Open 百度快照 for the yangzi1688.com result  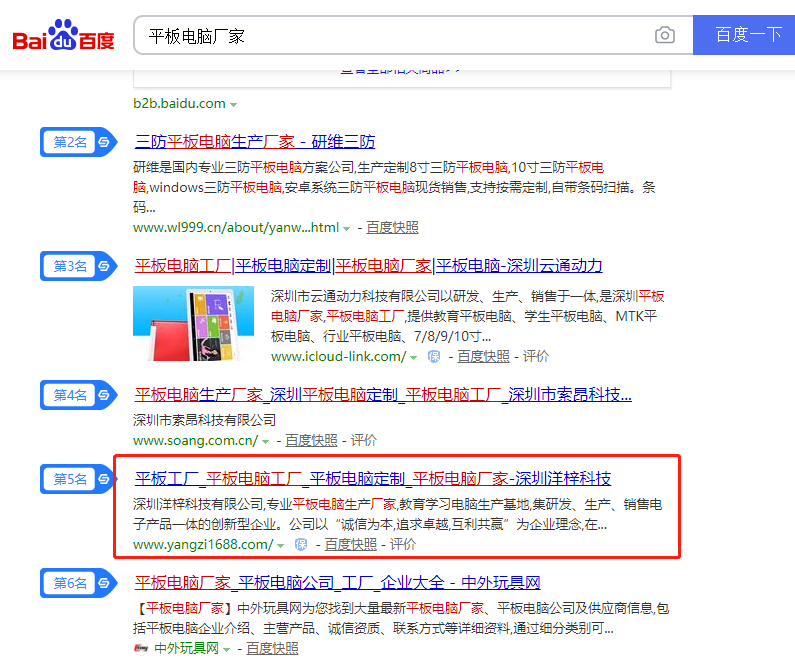coord(351,544)
